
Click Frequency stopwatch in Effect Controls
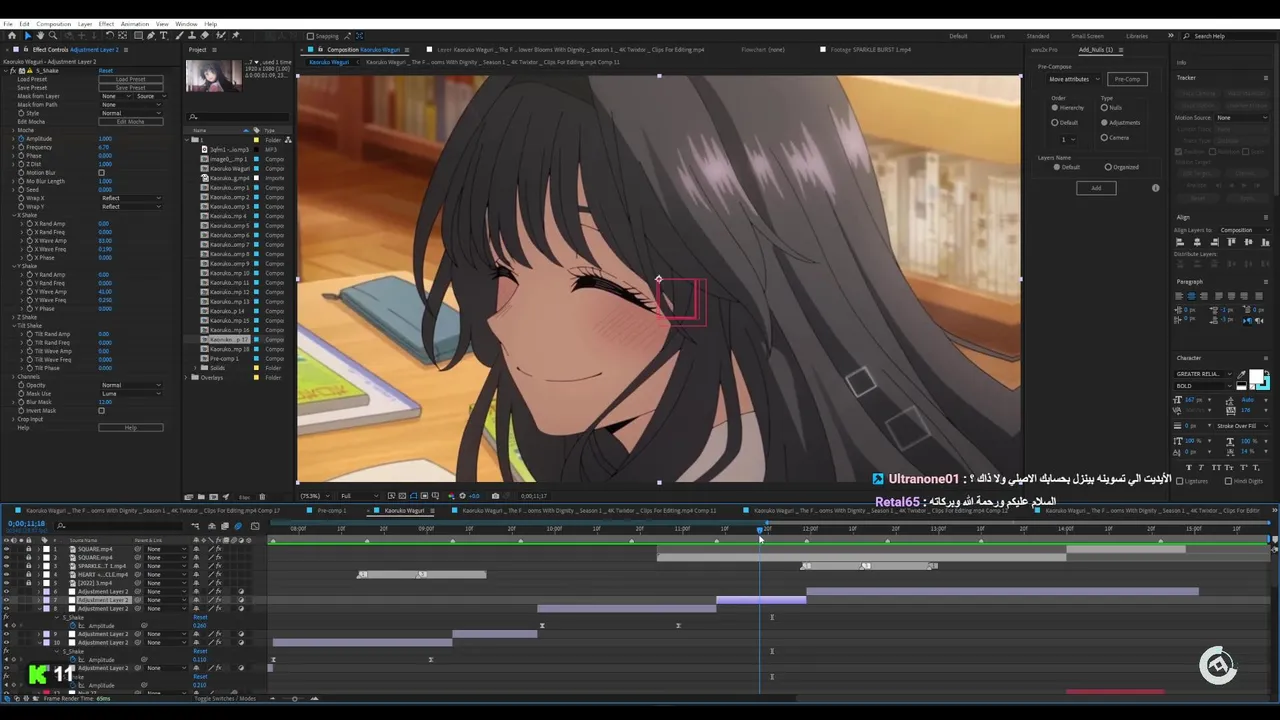point(21,147)
